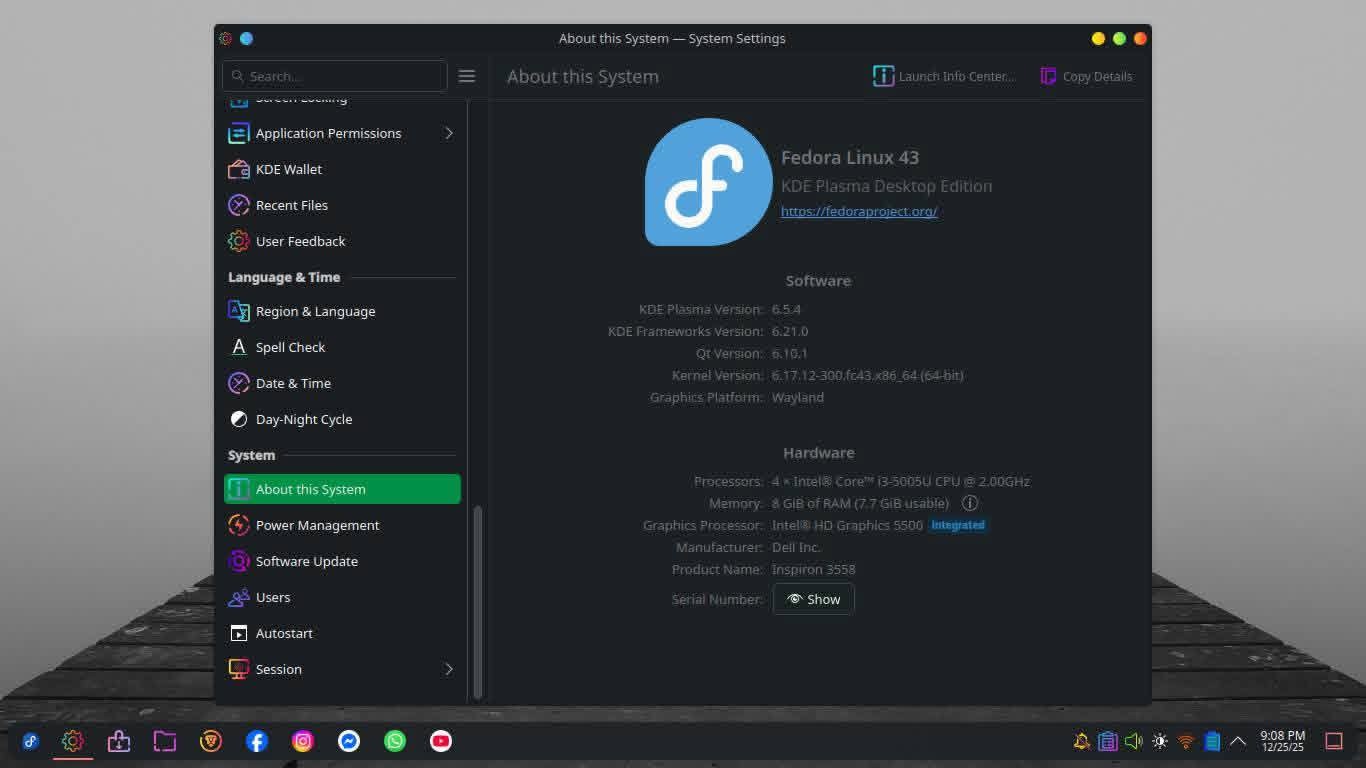Open Wi-Fi network tray icon

tap(1186, 741)
